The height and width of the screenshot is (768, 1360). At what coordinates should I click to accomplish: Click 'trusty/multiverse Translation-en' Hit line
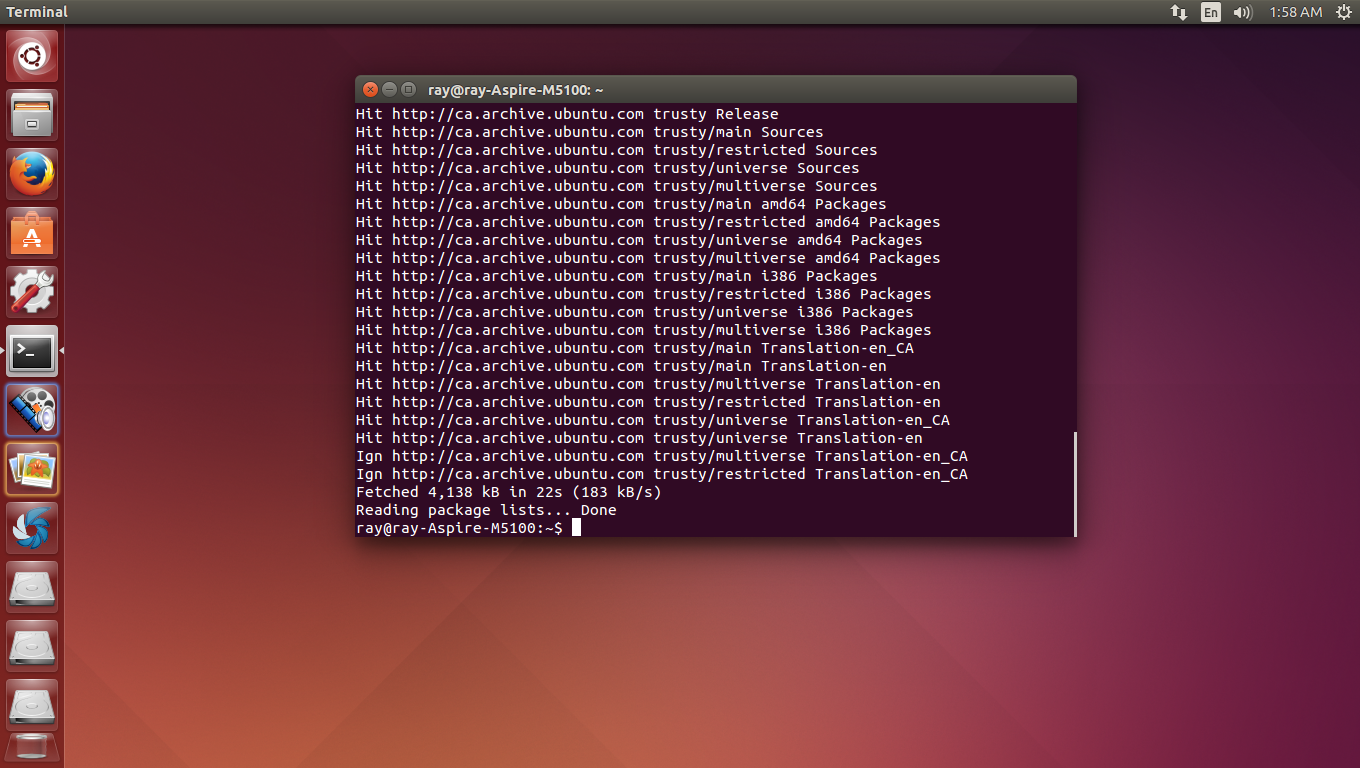click(648, 384)
